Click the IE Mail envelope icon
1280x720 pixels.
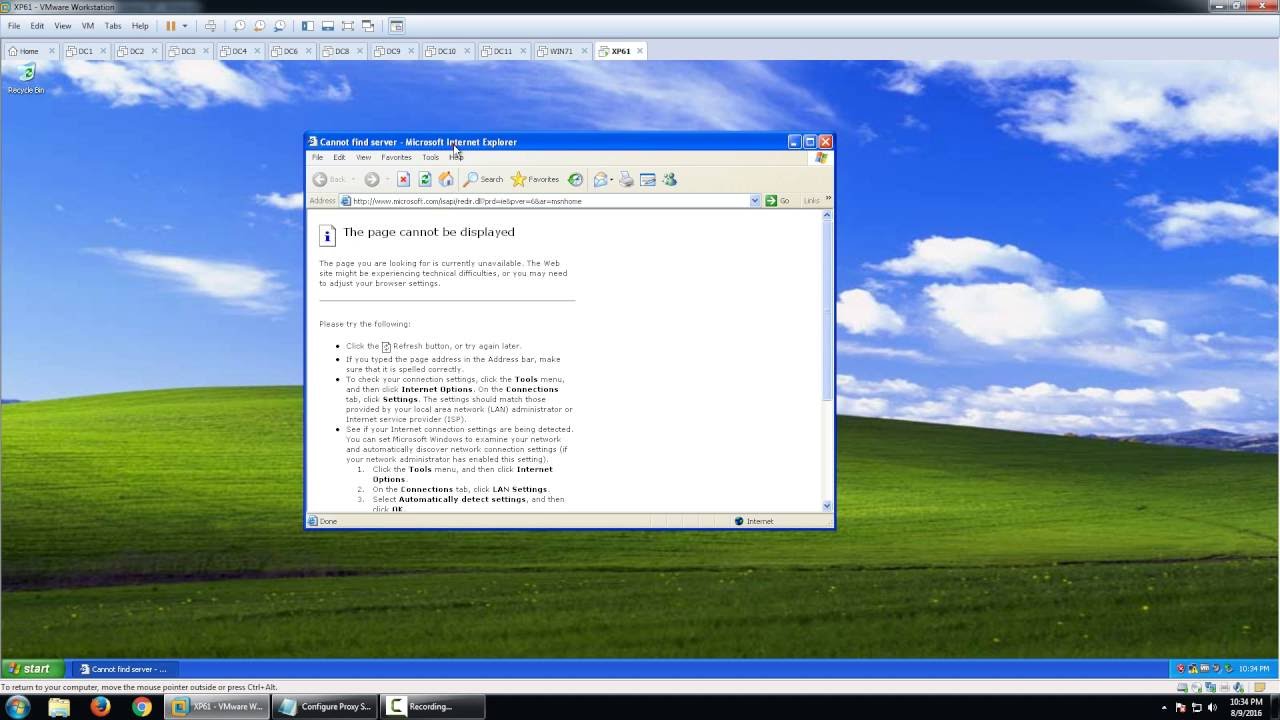[600, 179]
